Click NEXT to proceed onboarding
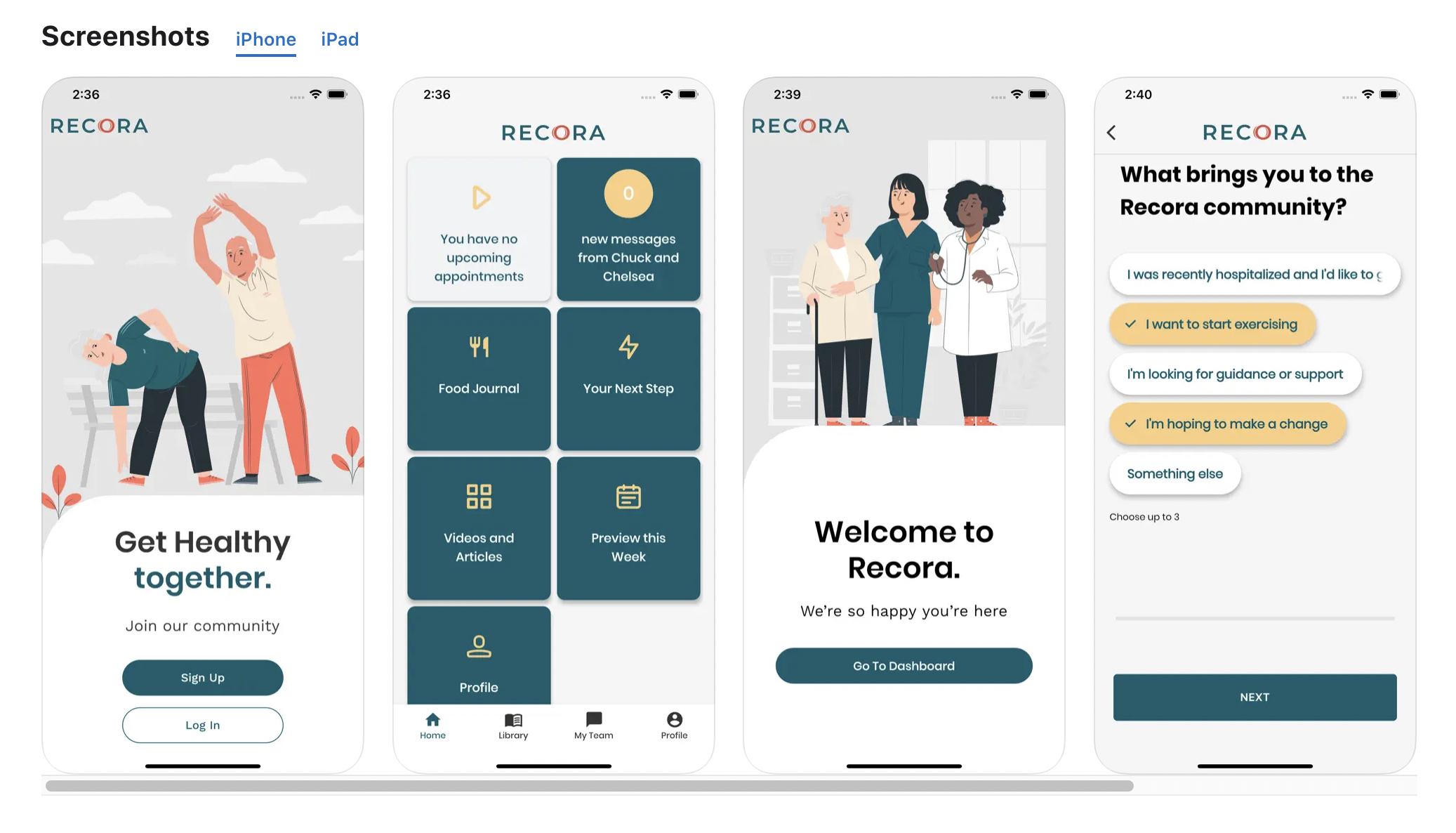Screen dimensions: 1456x833 [1255, 697]
